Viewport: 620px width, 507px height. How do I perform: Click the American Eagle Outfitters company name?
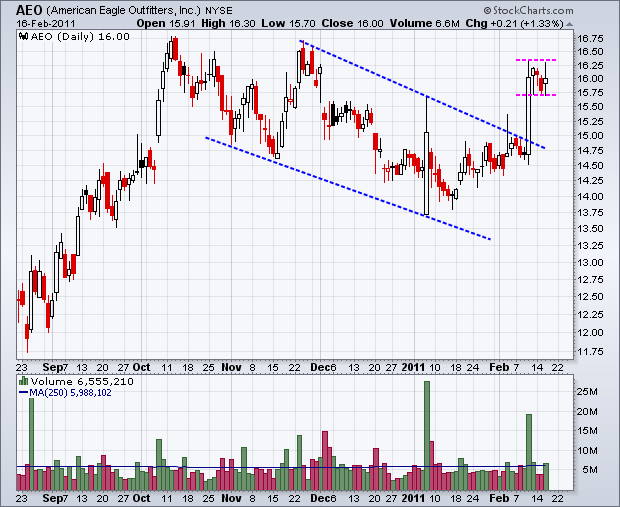pos(123,10)
